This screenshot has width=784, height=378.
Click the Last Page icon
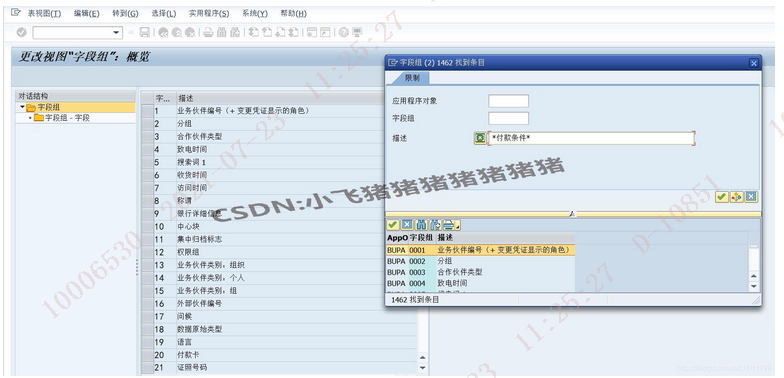294,32
